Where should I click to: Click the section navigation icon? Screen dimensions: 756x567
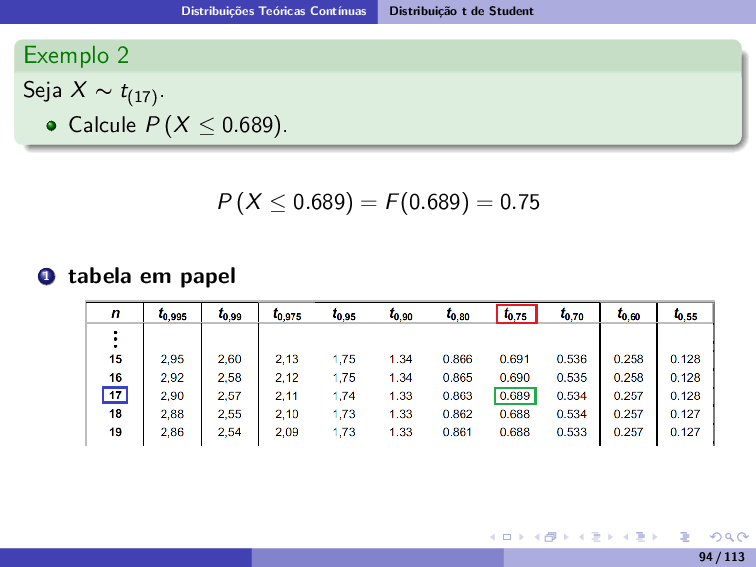pyautogui.click(x=641, y=537)
